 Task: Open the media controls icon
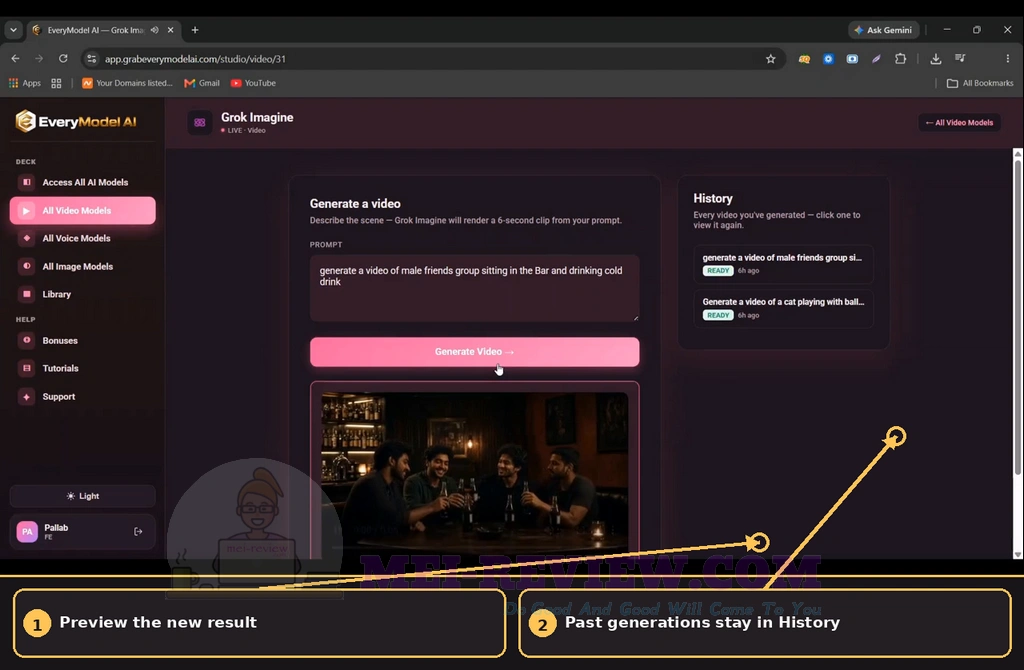pyautogui.click(x=960, y=59)
